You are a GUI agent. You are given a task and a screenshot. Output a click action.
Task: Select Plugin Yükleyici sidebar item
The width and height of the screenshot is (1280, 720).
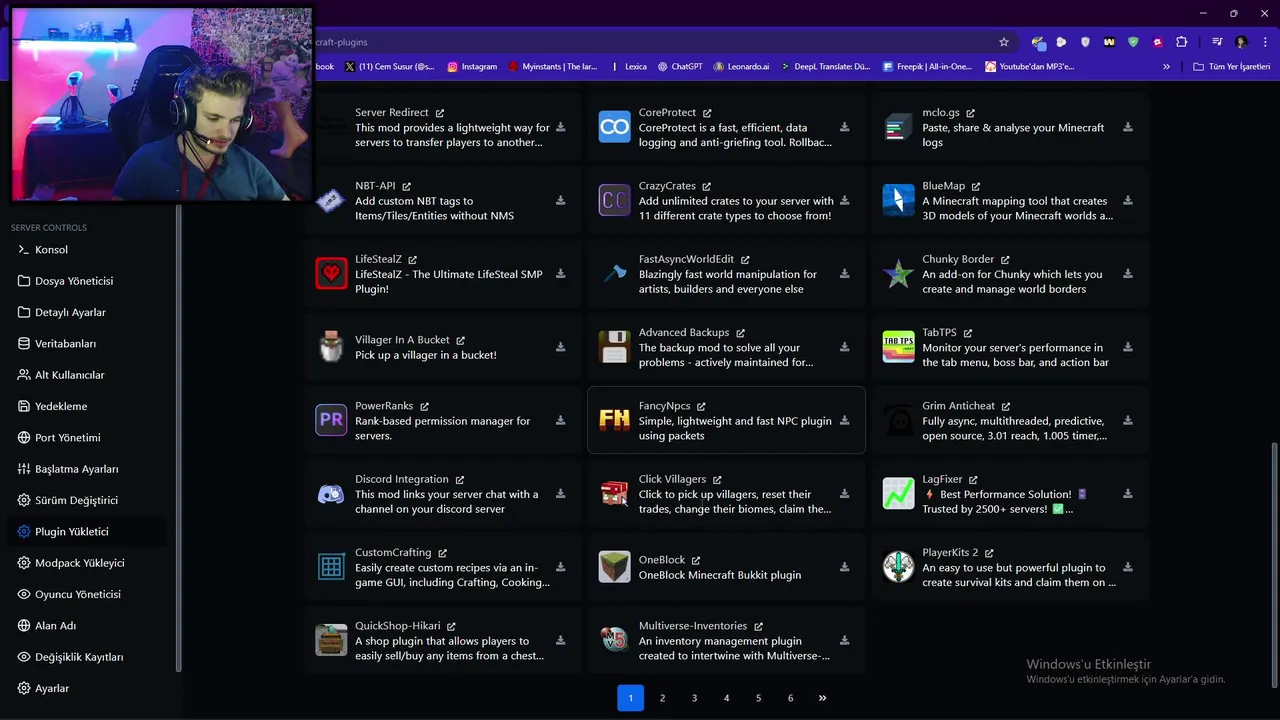tap(88, 531)
